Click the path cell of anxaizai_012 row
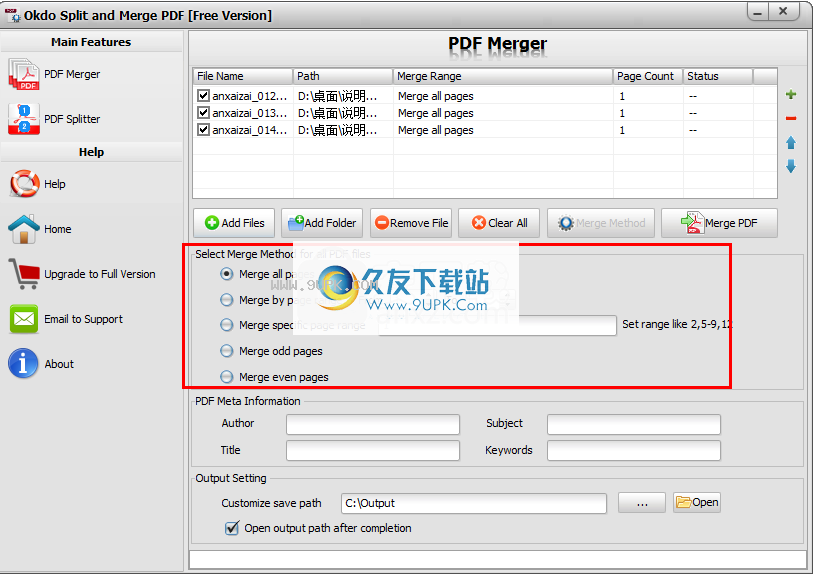This screenshot has height=576, width=813. (x=343, y=96)
